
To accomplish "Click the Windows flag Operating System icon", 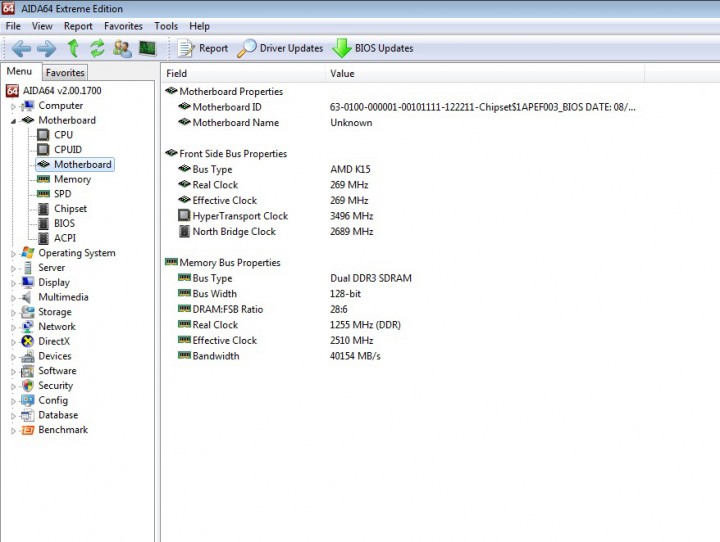I will (x=28, y=253).
